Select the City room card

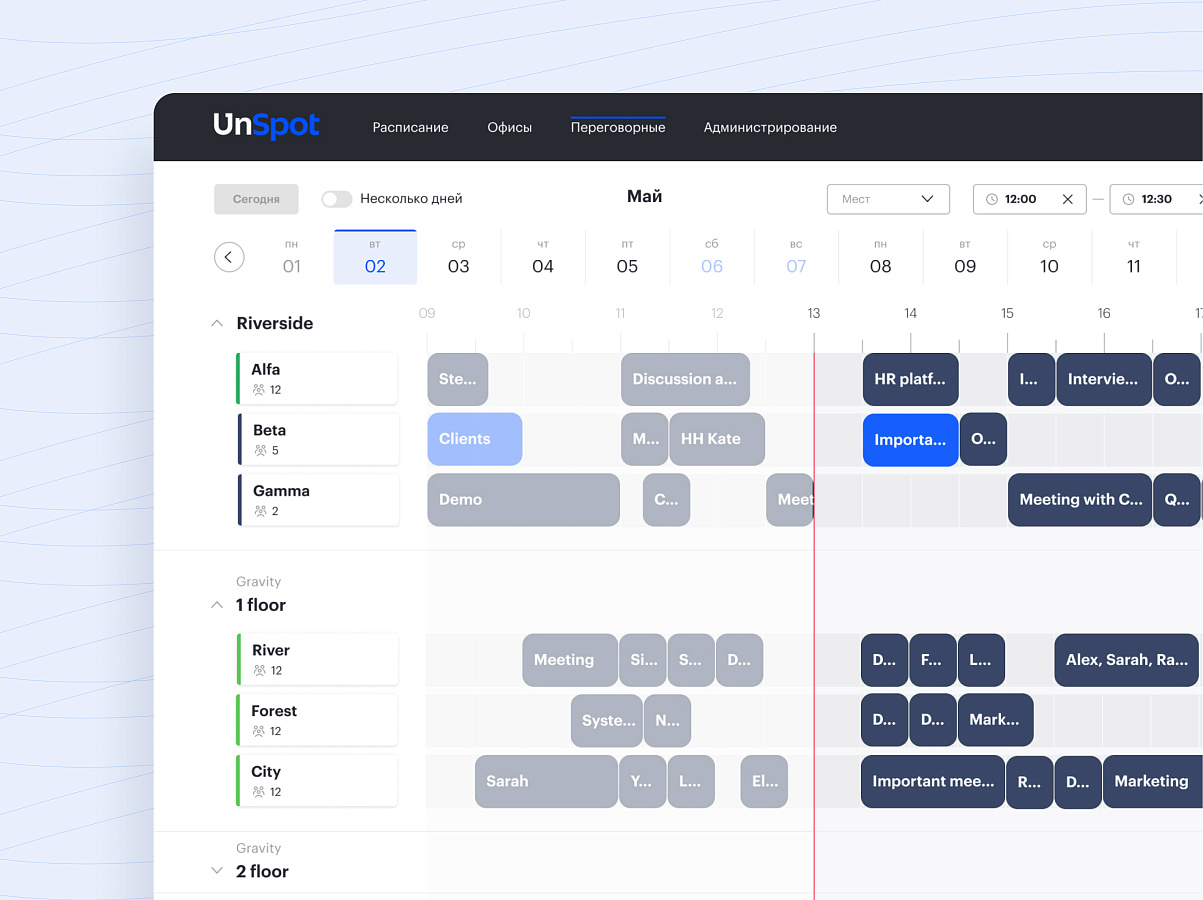point(317,781)
